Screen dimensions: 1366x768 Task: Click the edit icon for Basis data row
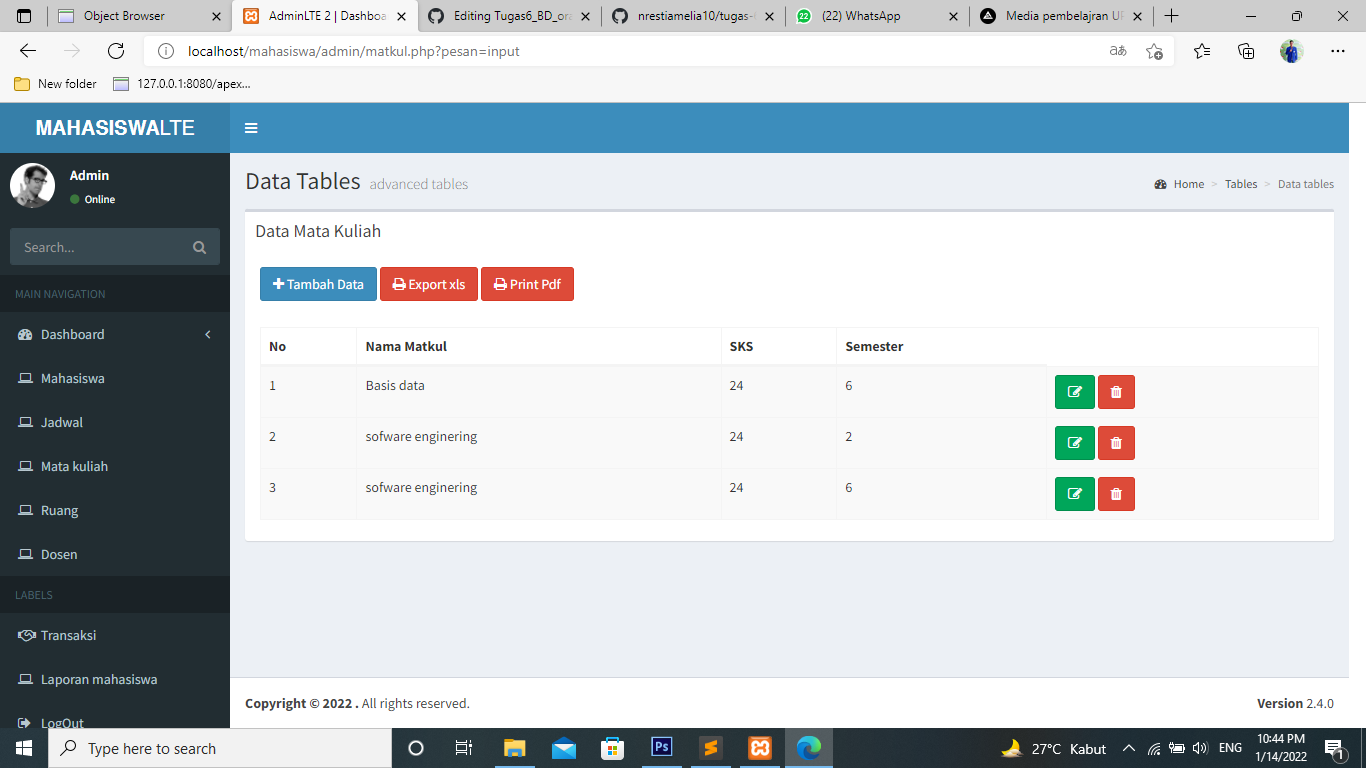[1074, 391]
